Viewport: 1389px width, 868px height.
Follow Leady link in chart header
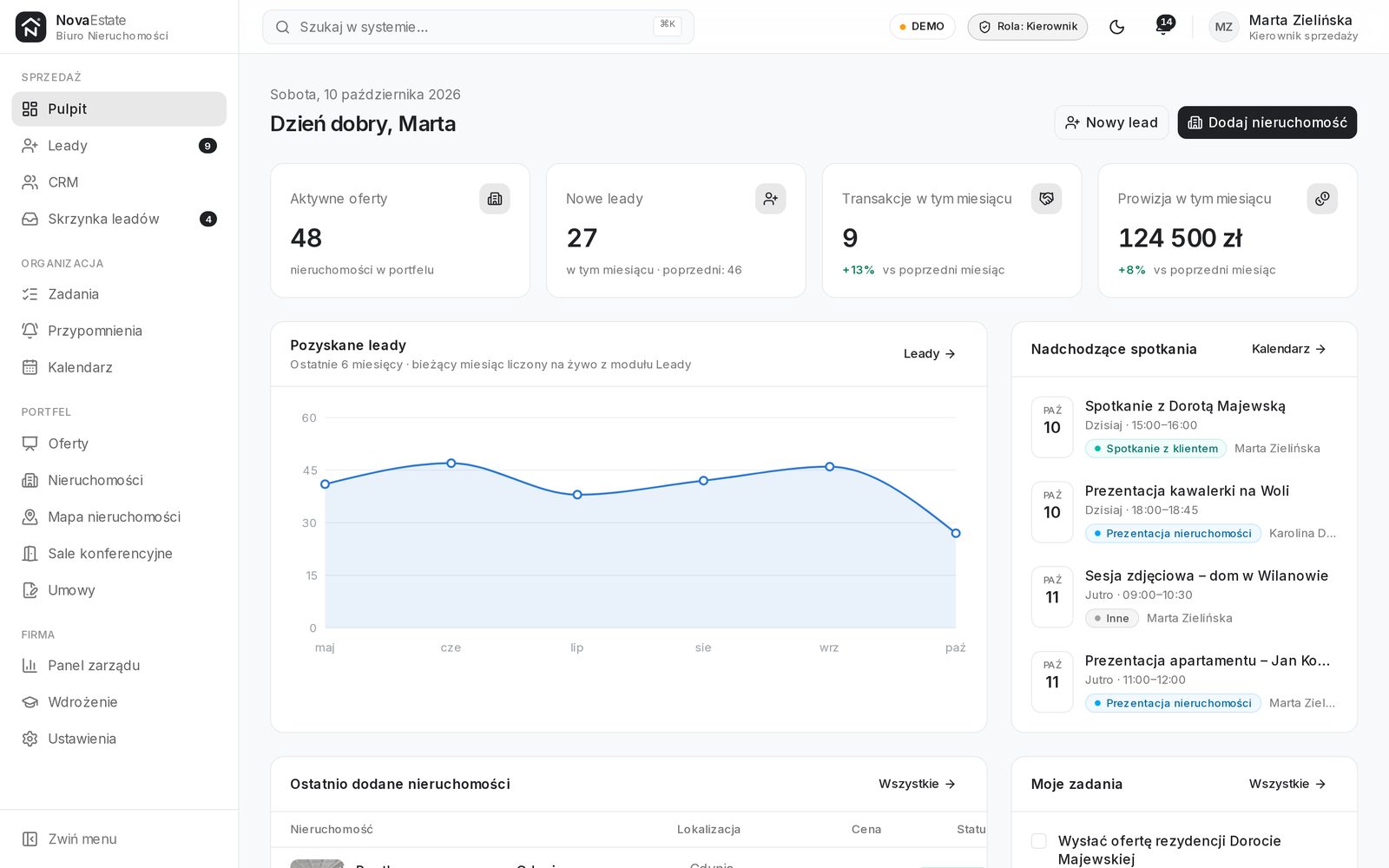(x=930, y=354)
